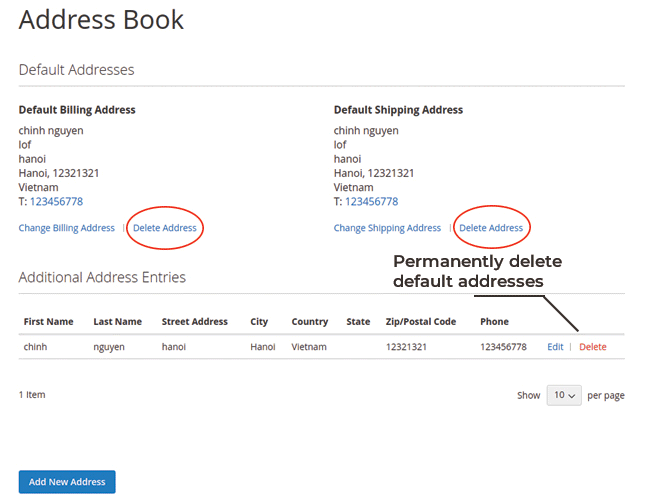Delete the default shipping address
The width and height of the screenshot is (650, 500).
coord(491,228)
